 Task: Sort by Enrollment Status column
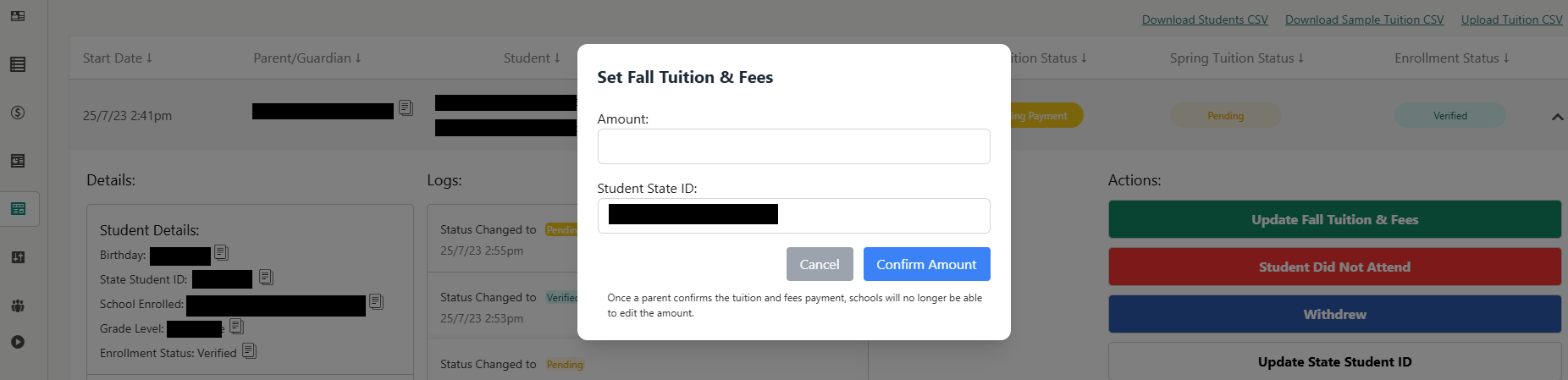pyautogui.click(x=1451, y=58)
